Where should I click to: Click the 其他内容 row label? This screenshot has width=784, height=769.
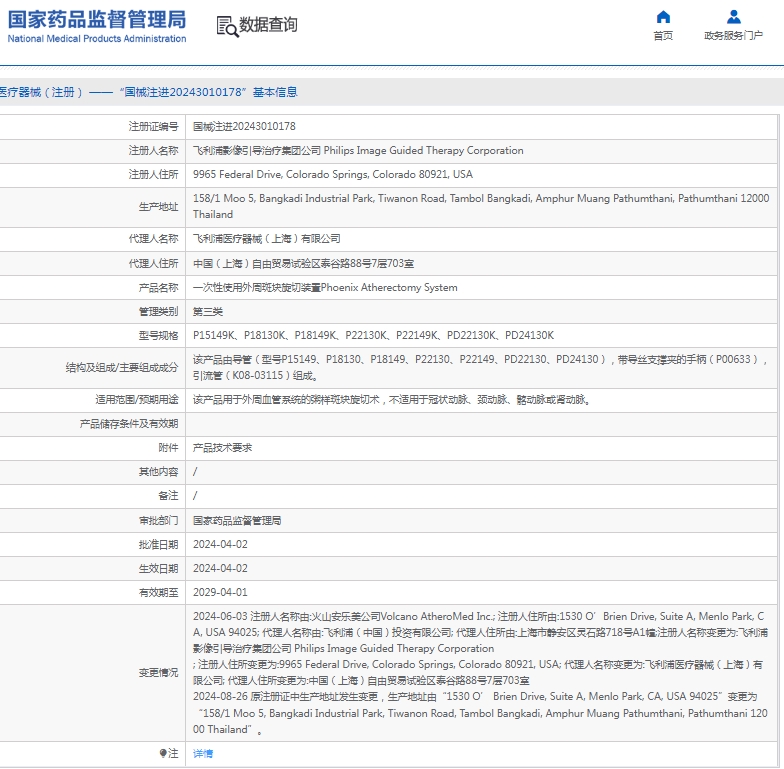[x=158, y=472]
